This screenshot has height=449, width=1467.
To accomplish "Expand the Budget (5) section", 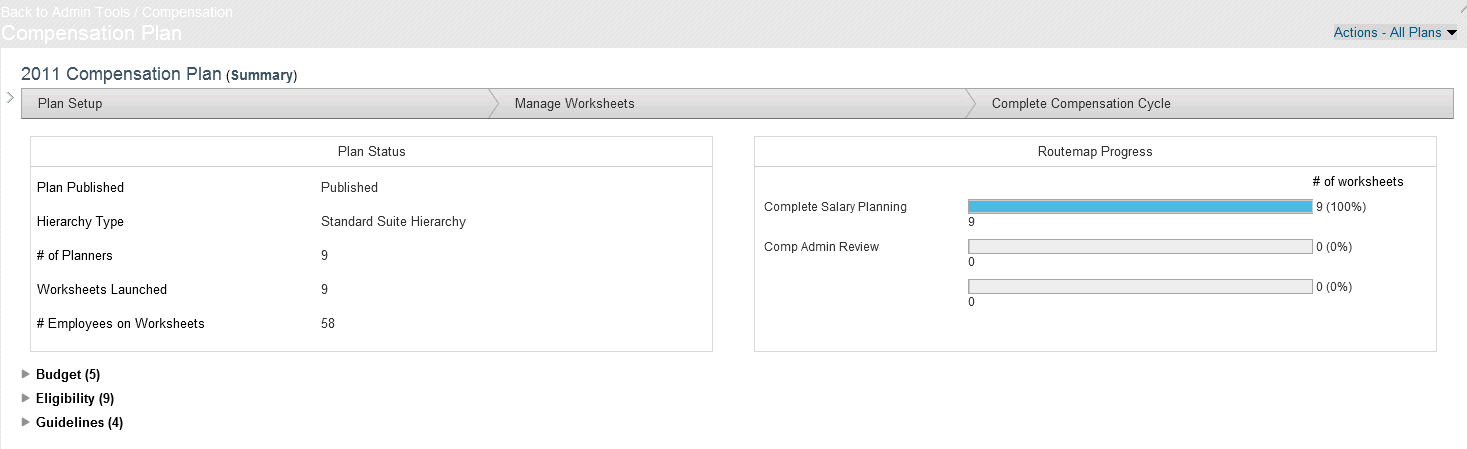I will 68,375.
